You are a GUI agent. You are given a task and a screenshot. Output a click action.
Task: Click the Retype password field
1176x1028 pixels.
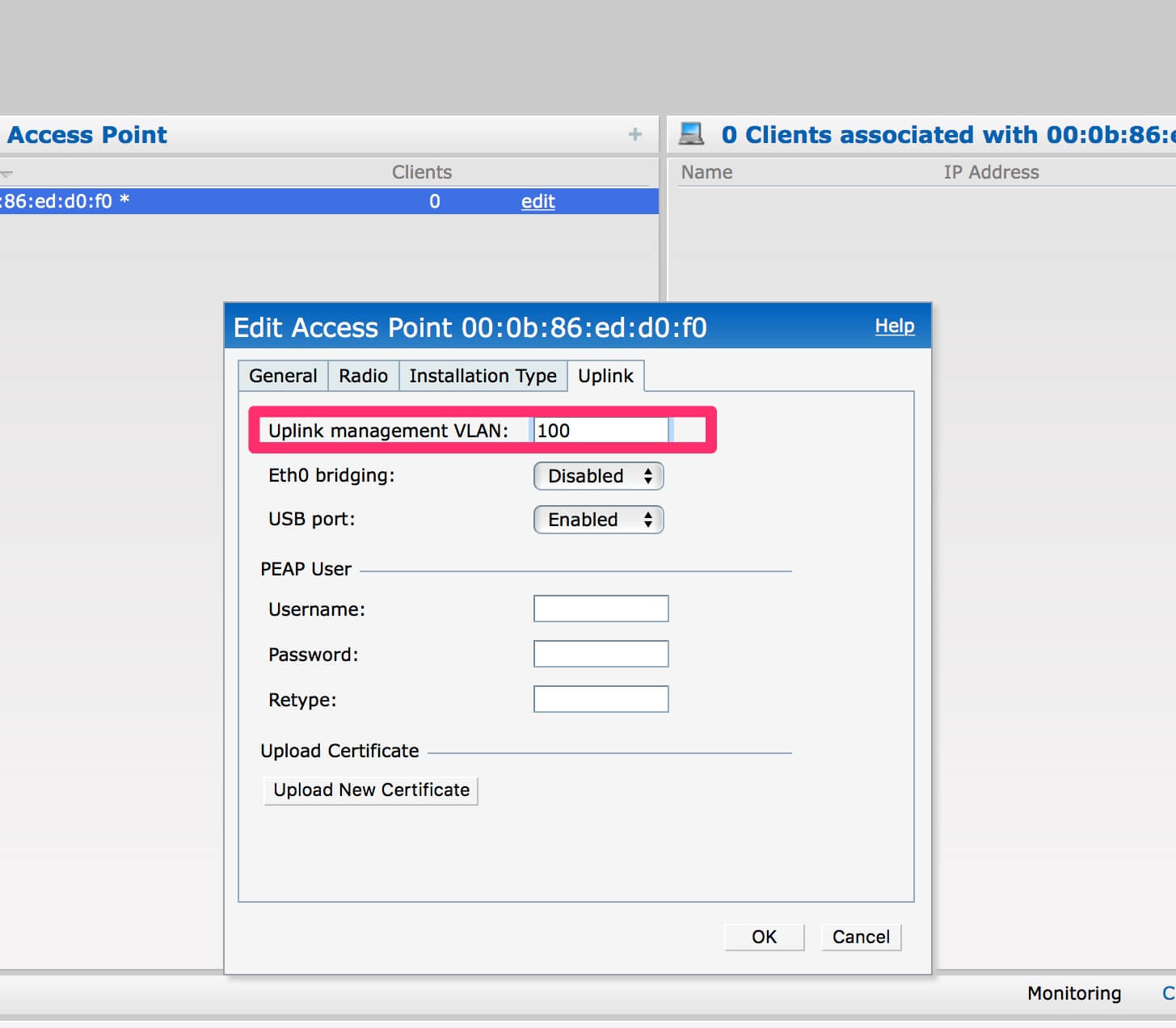pos(601,698)
